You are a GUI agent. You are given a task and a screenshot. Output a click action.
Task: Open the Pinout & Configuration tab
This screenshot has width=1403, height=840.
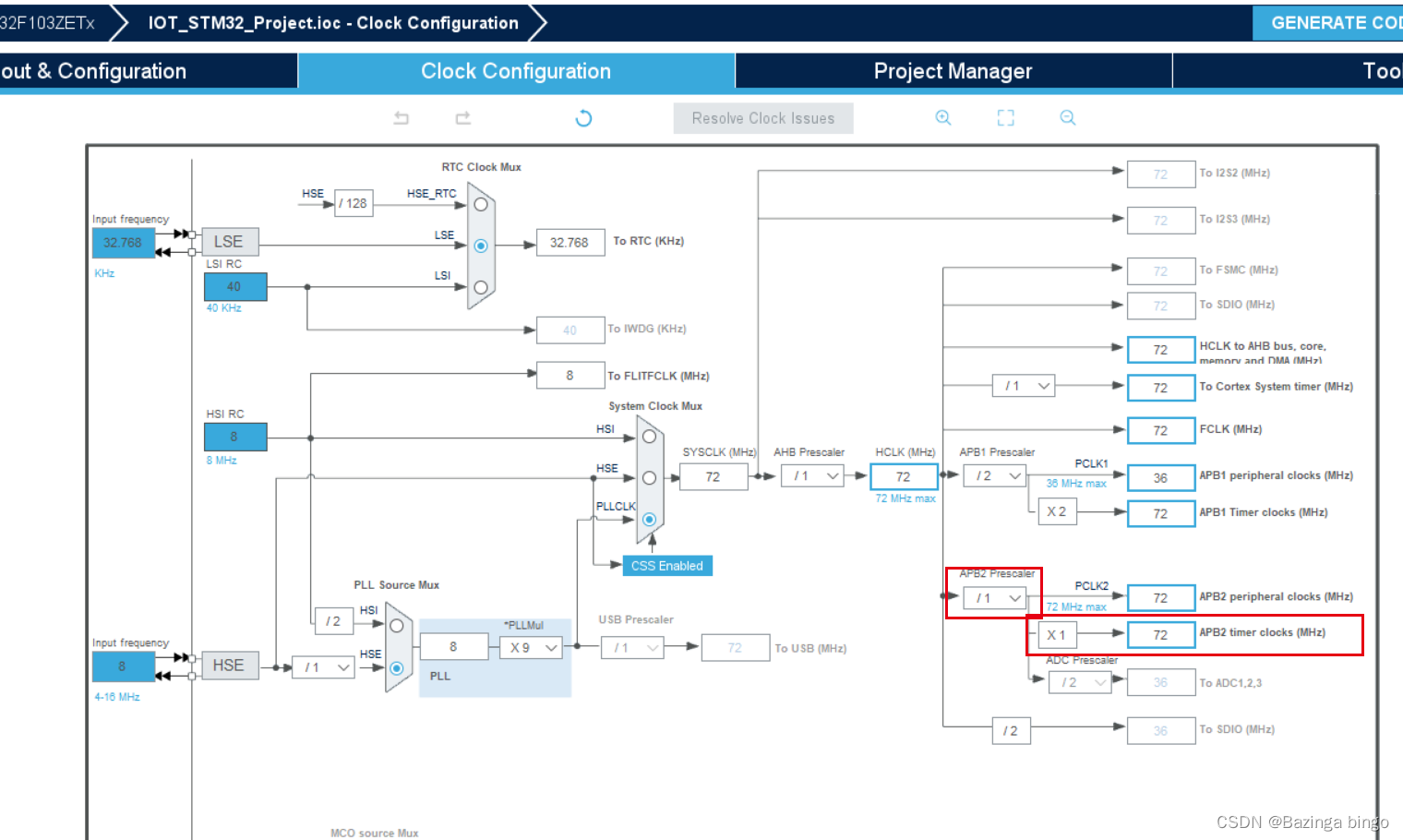[149, 71]
